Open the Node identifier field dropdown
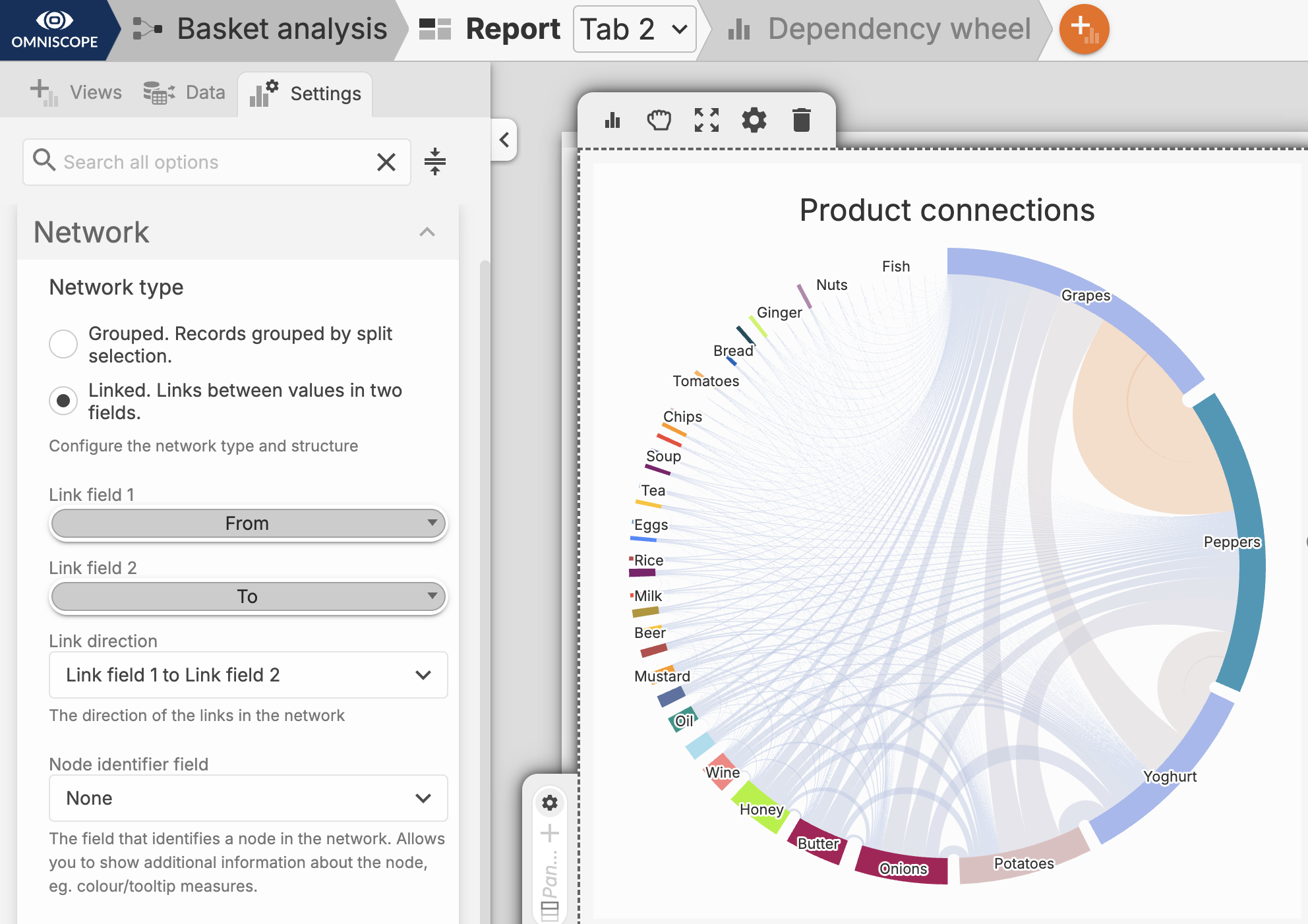 pos(248,798)
